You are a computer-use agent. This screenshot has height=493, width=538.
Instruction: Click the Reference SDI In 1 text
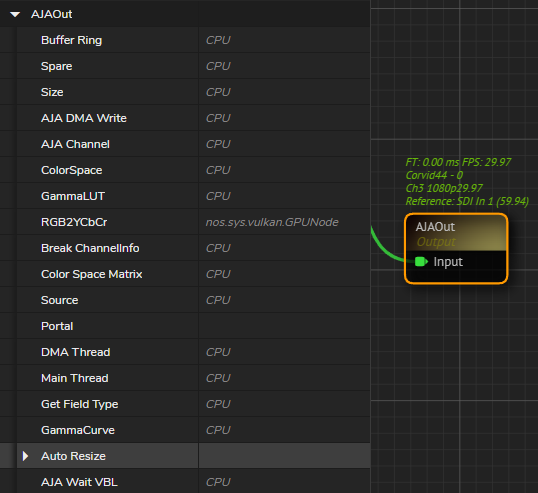[x=467, y=201]
